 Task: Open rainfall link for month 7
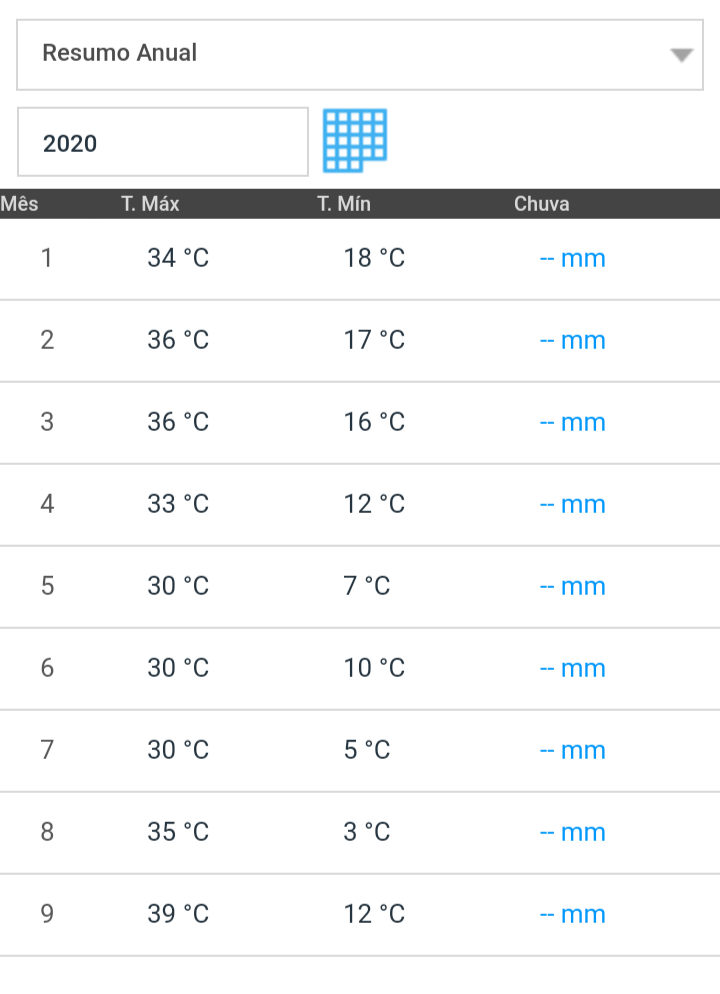[572, 751]
